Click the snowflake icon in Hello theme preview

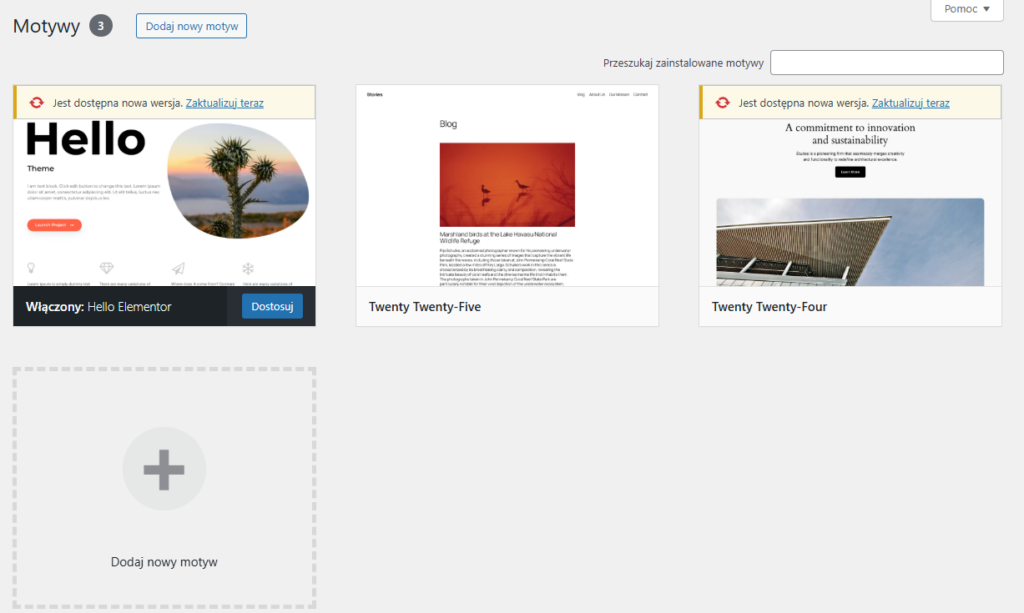point(248,268)
